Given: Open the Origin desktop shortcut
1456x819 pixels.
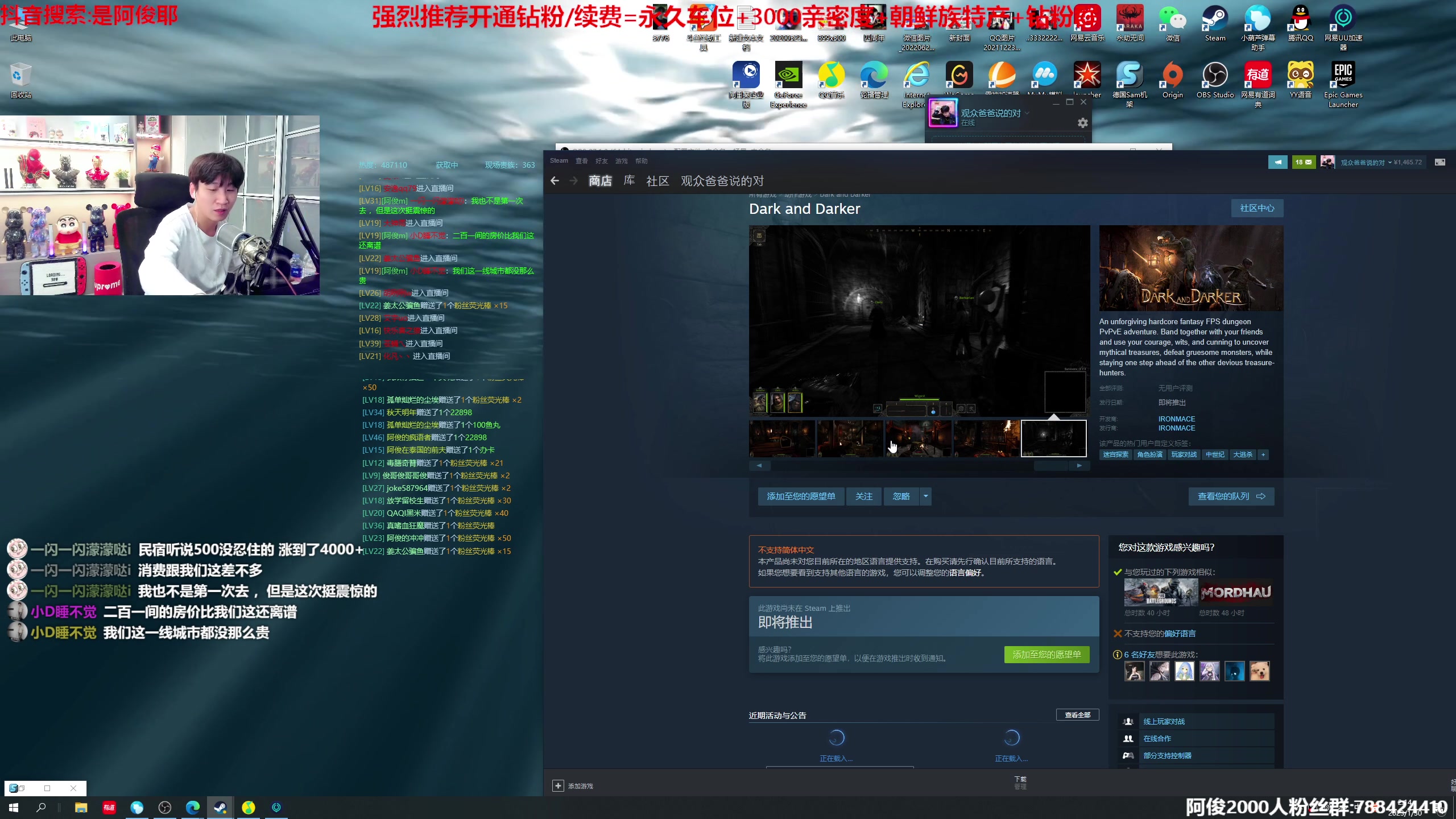Looking at the screenshot, I should (x=1172, y=80).
